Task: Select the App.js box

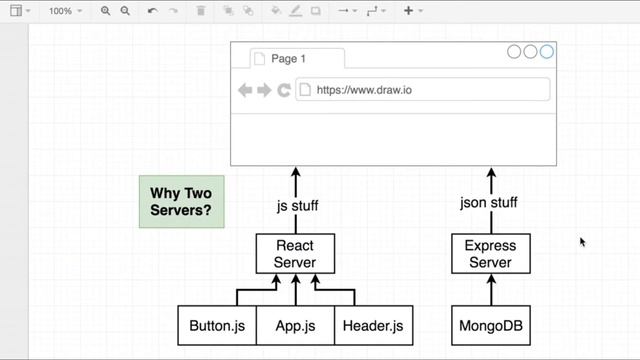Action: click(x=295, y=325)
